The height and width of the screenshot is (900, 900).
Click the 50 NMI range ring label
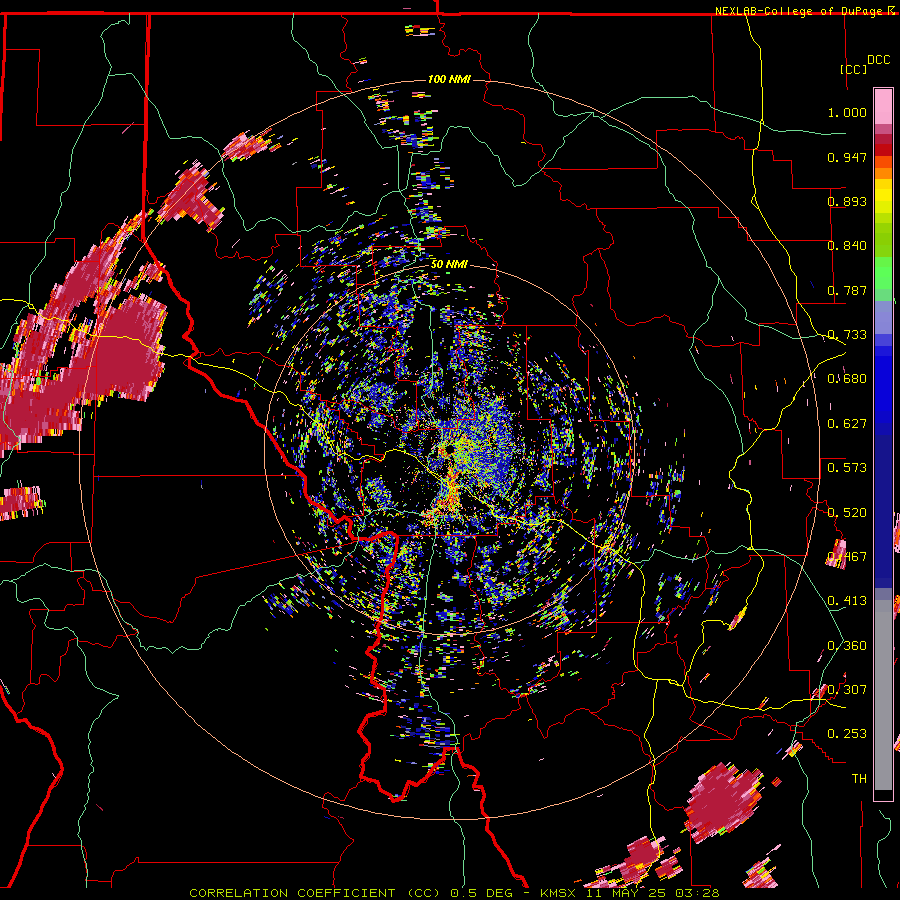click(449, 265)
